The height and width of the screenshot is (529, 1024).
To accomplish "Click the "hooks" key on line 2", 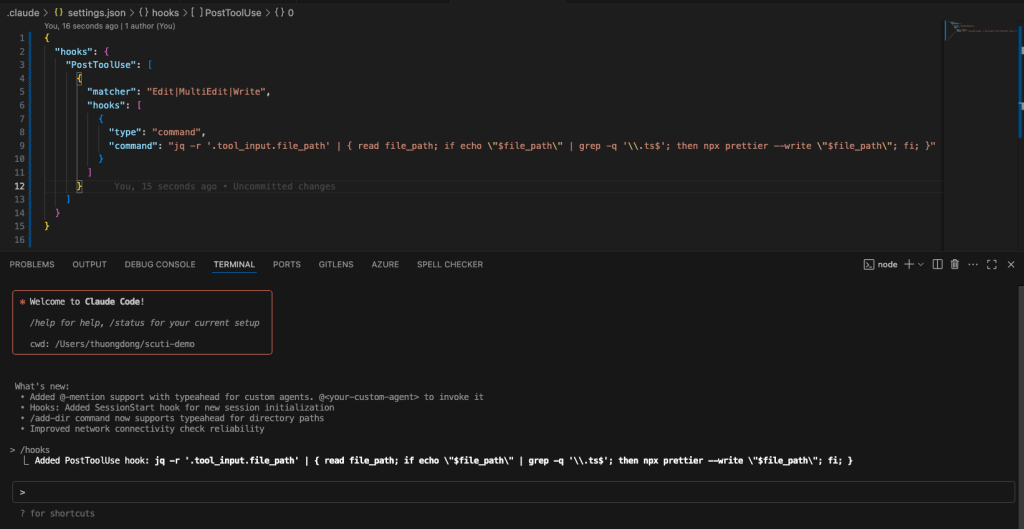I will click(74, 52).
